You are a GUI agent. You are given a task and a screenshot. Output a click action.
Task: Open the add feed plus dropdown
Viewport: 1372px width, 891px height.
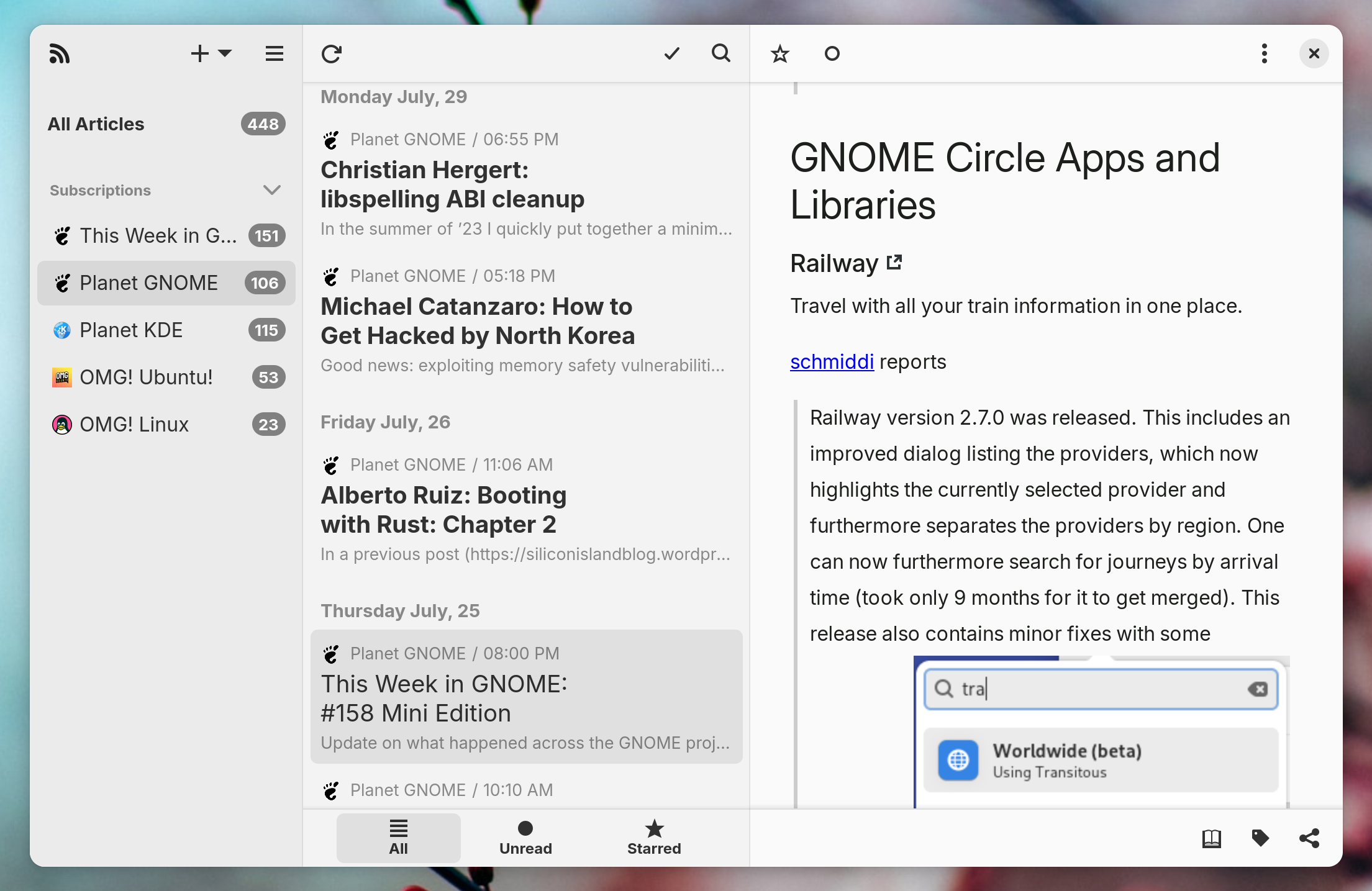211,54
